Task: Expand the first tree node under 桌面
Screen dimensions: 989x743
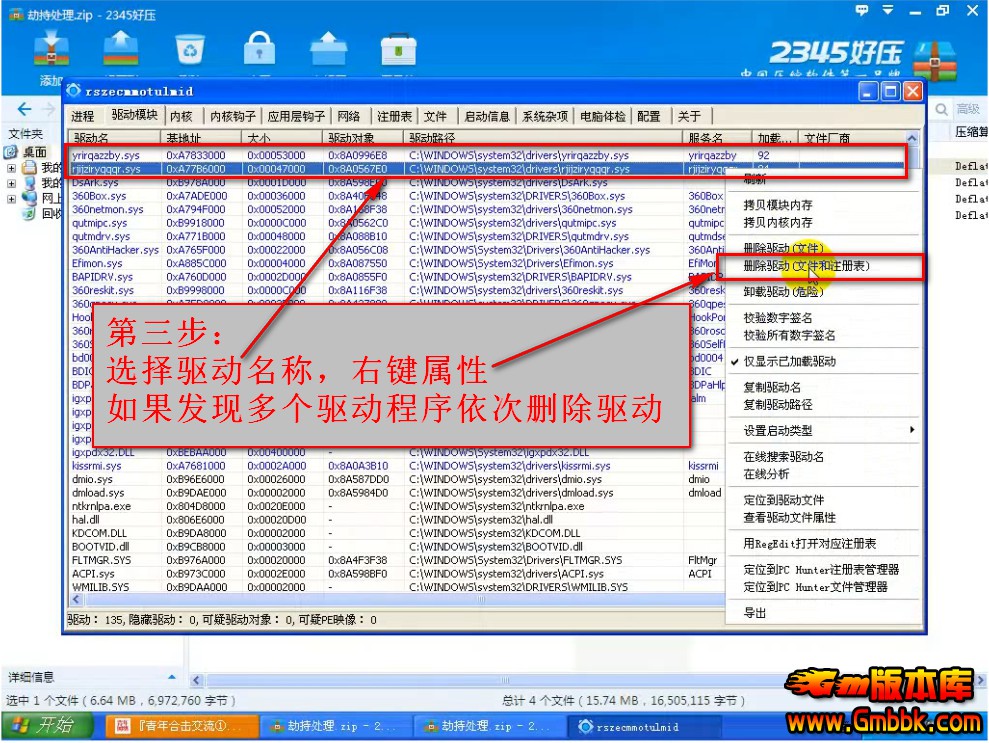Action: 11,168
